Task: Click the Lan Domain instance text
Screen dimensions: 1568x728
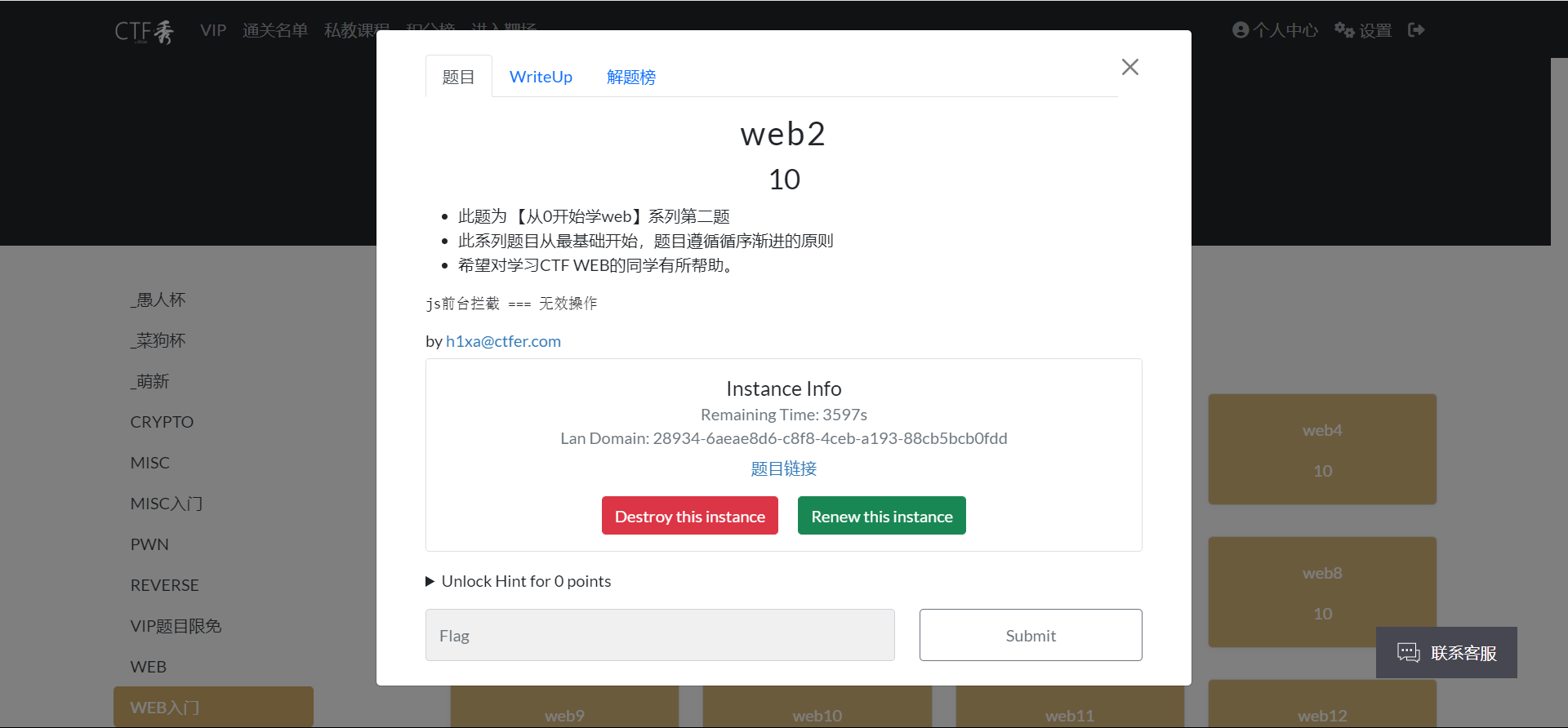Action: 784,438
